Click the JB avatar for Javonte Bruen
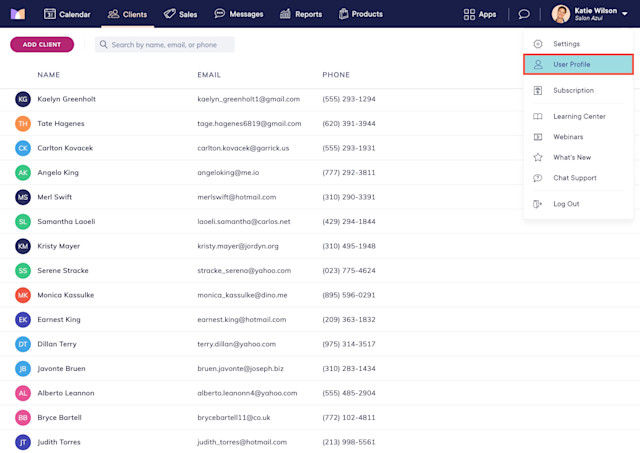The image size is (640, 453). click(x=23, y=369)
